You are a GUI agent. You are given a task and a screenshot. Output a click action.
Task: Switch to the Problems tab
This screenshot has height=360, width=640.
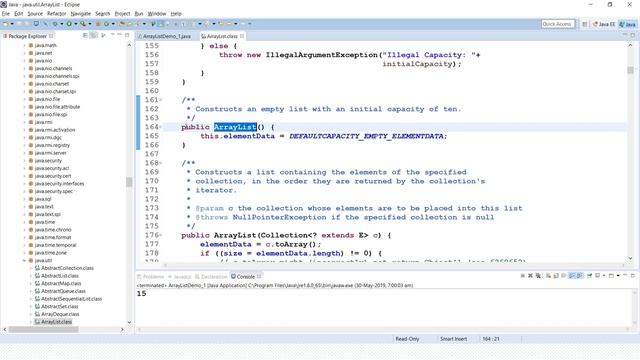150,276
